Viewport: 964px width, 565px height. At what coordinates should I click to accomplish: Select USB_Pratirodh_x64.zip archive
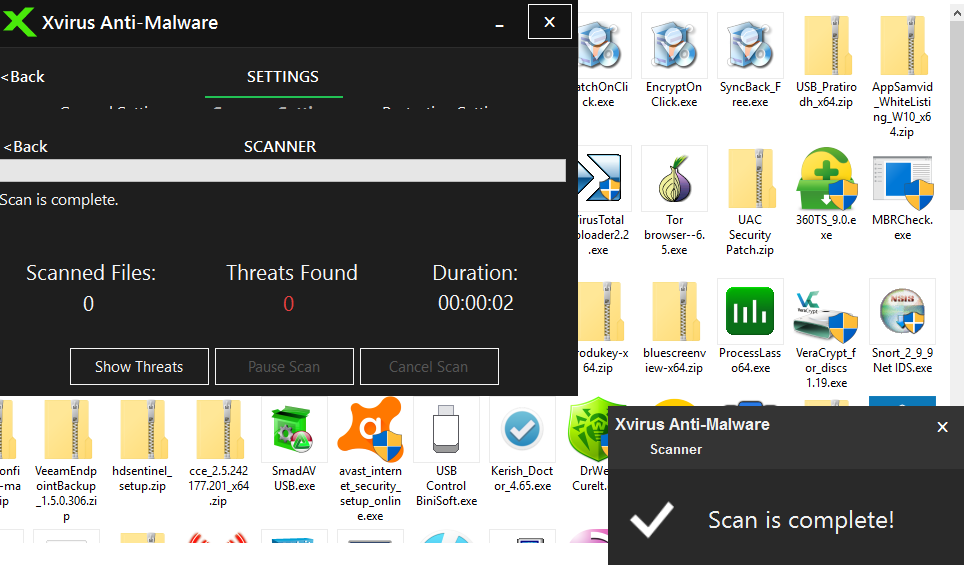pos(826,45)
